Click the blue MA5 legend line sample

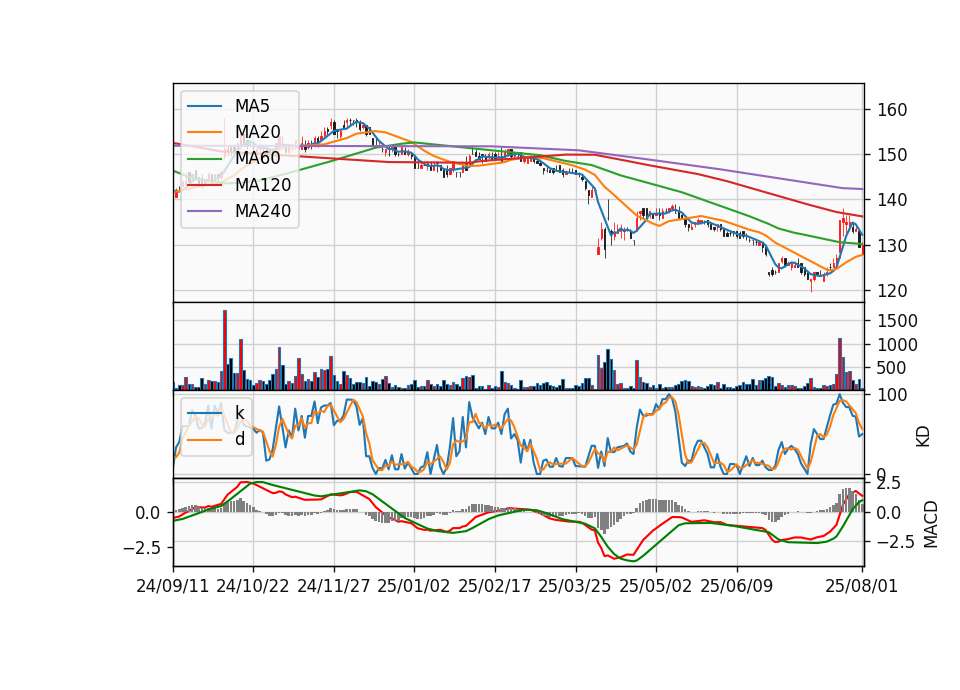(x=204, y=106)
